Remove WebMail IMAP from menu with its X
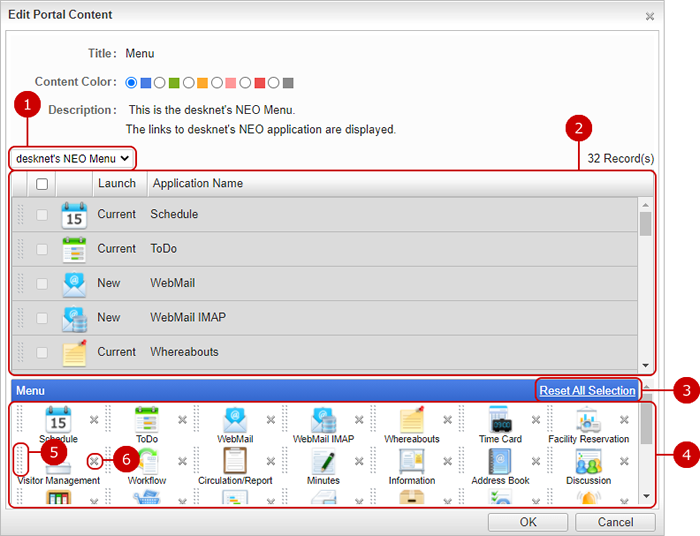 (359, 420)
